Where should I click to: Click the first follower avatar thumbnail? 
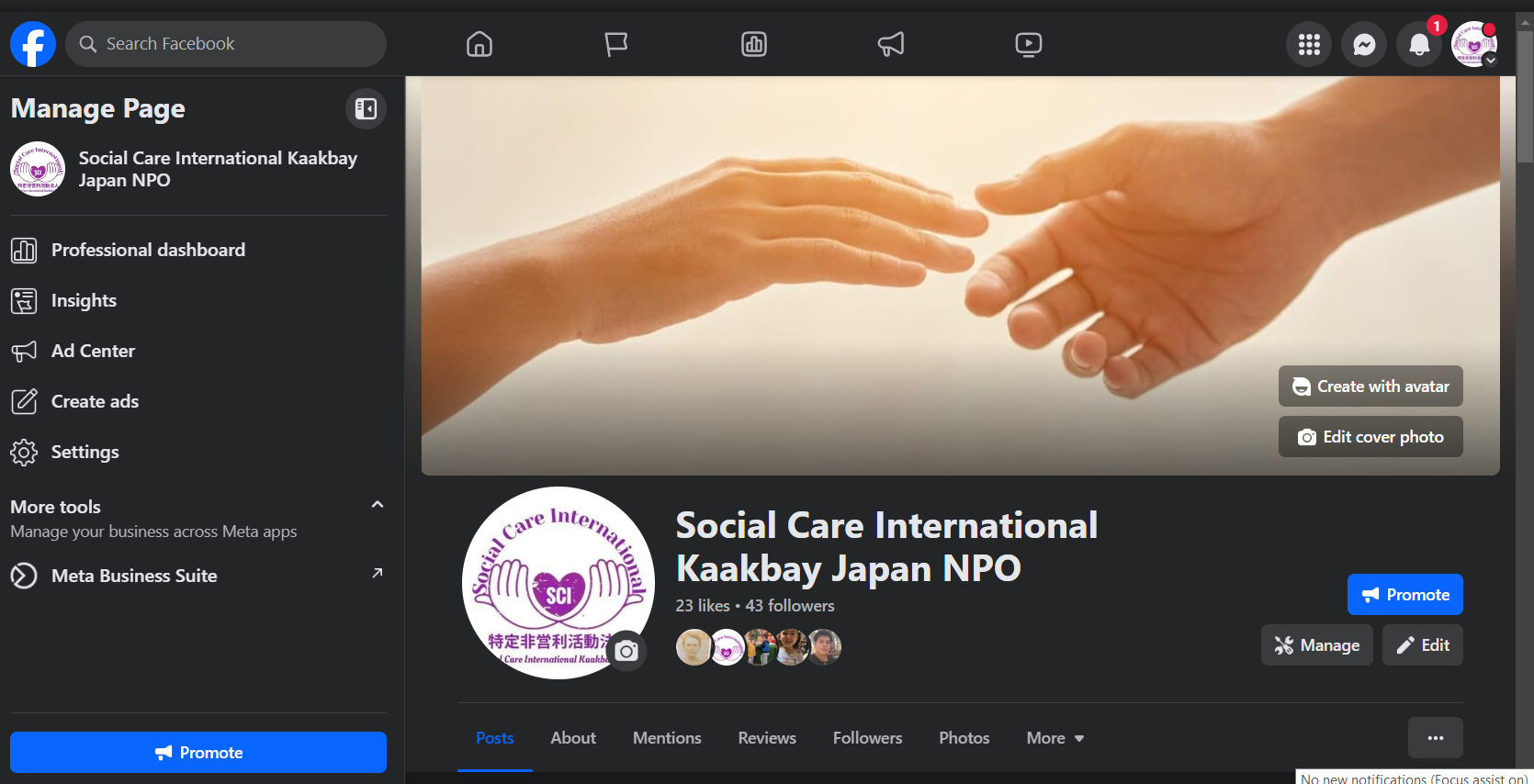click(x=694, y=647)
